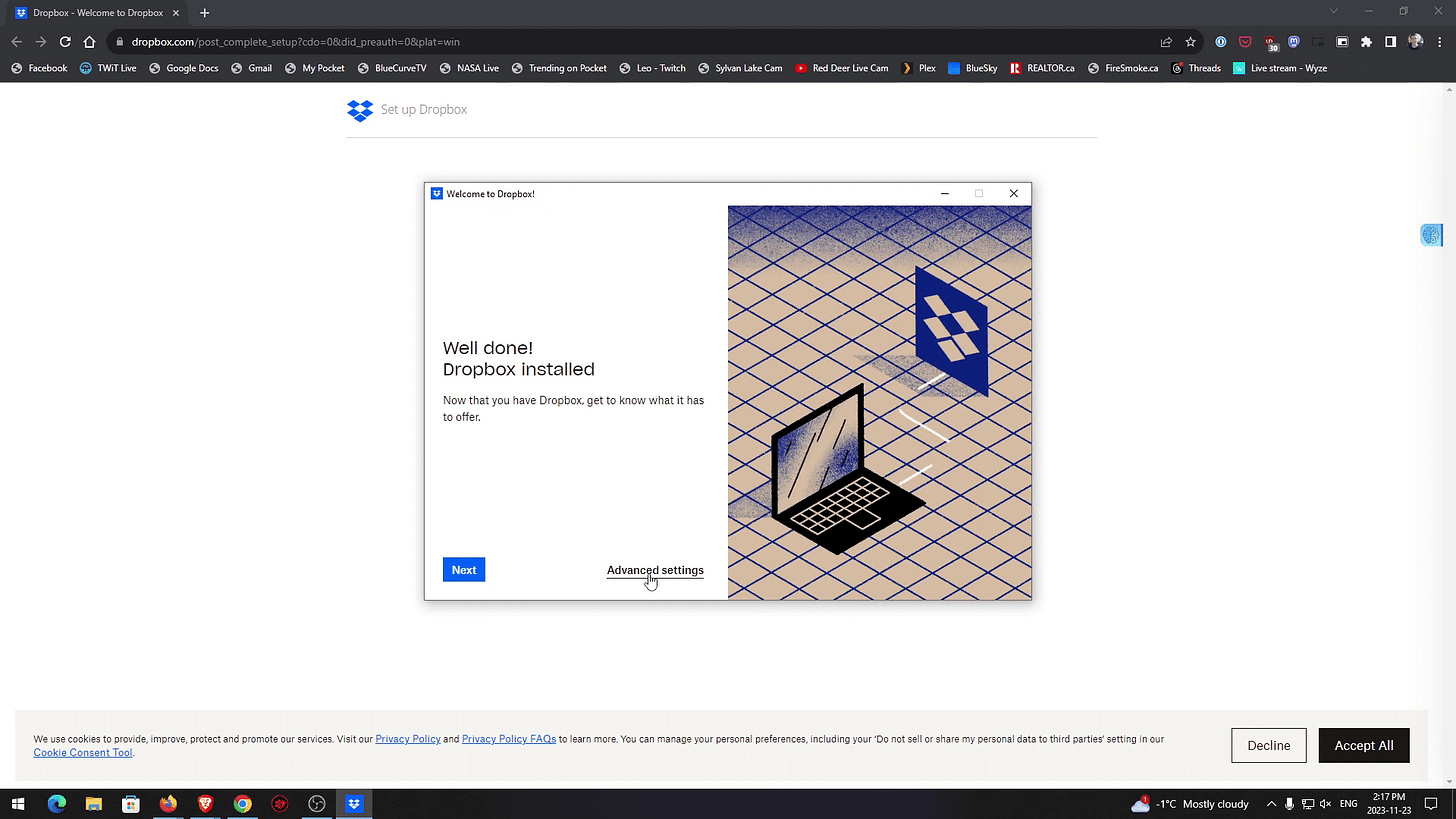Open the Windows Start menu
This screenshot has width=1456, height=819.
pyautogui.click(x=17, y=804)
